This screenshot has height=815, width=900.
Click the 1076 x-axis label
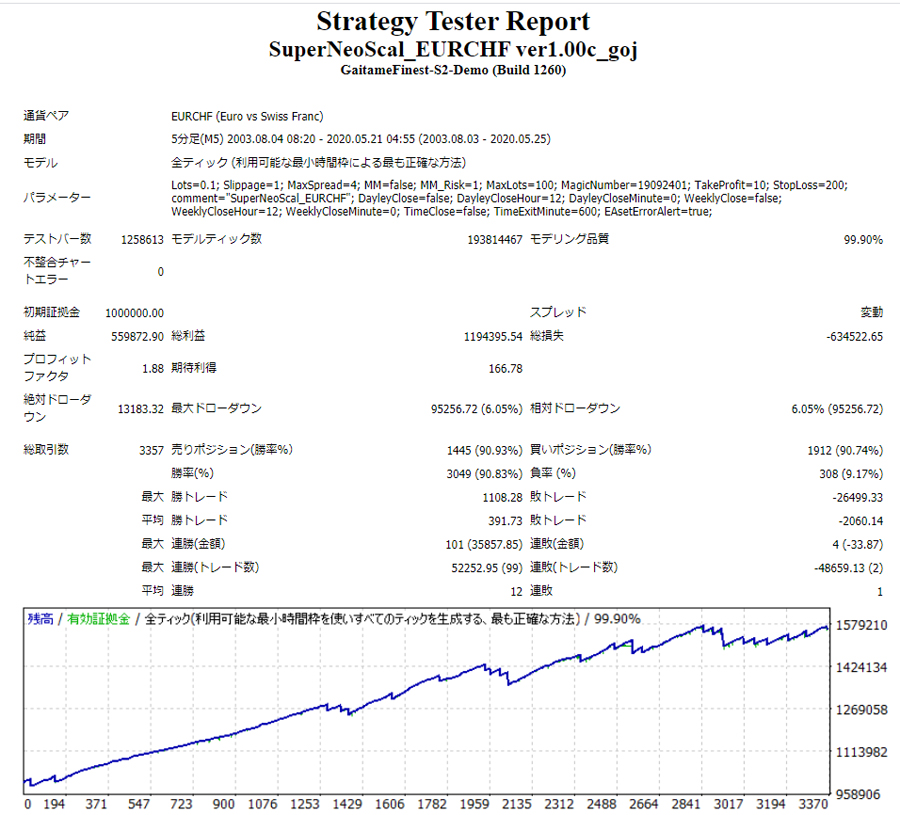[x=262, y=805]
